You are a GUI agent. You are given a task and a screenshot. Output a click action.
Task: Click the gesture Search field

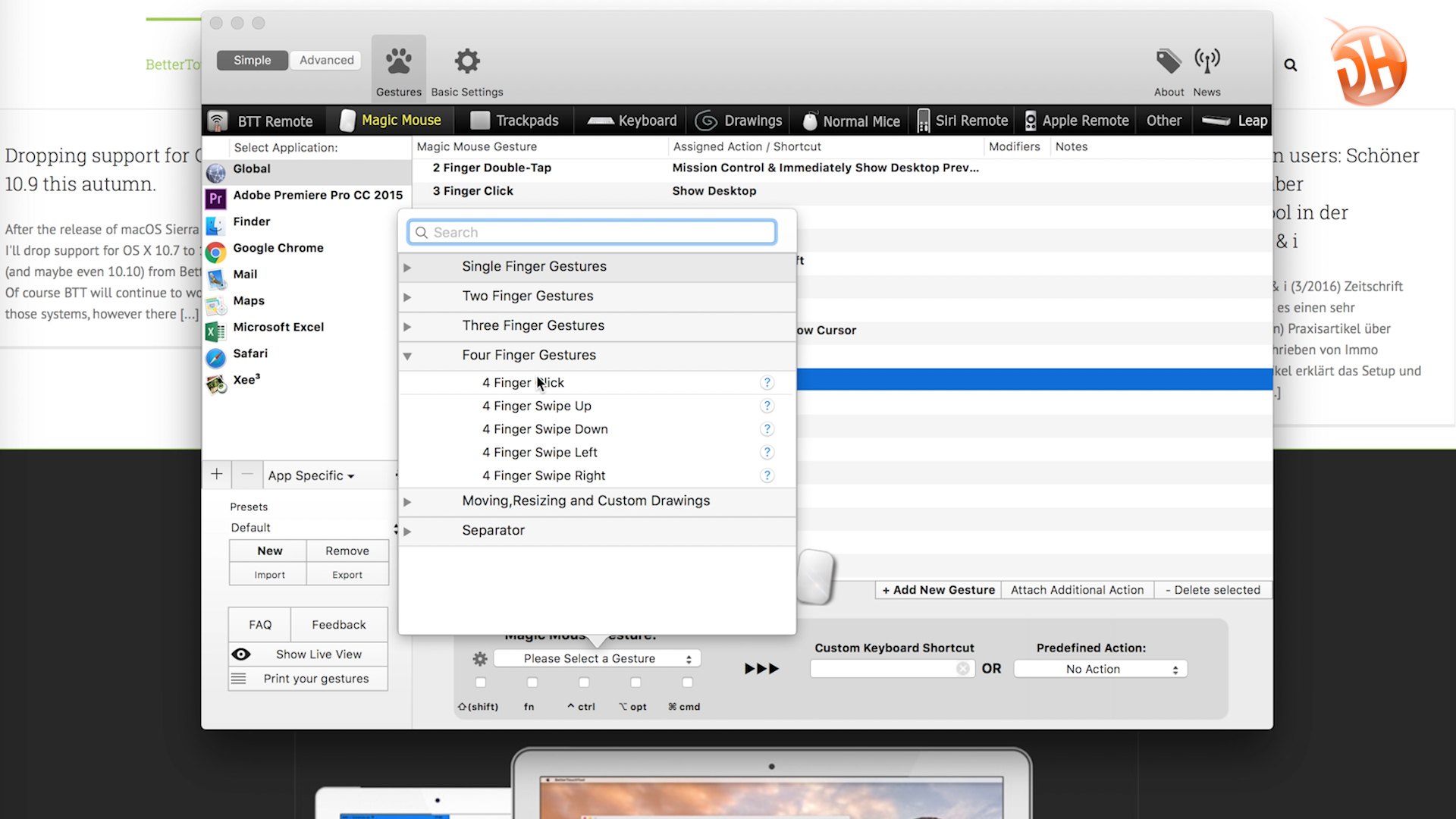pos(592,233)
